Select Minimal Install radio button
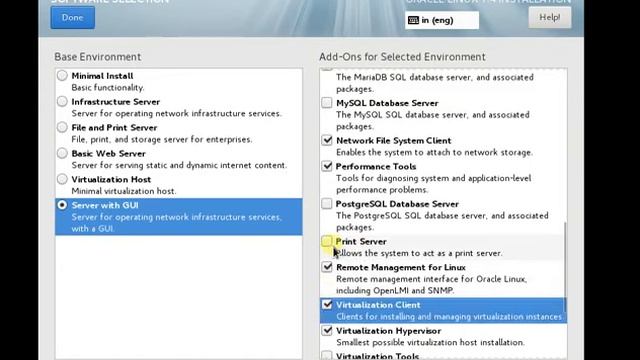 62,76
